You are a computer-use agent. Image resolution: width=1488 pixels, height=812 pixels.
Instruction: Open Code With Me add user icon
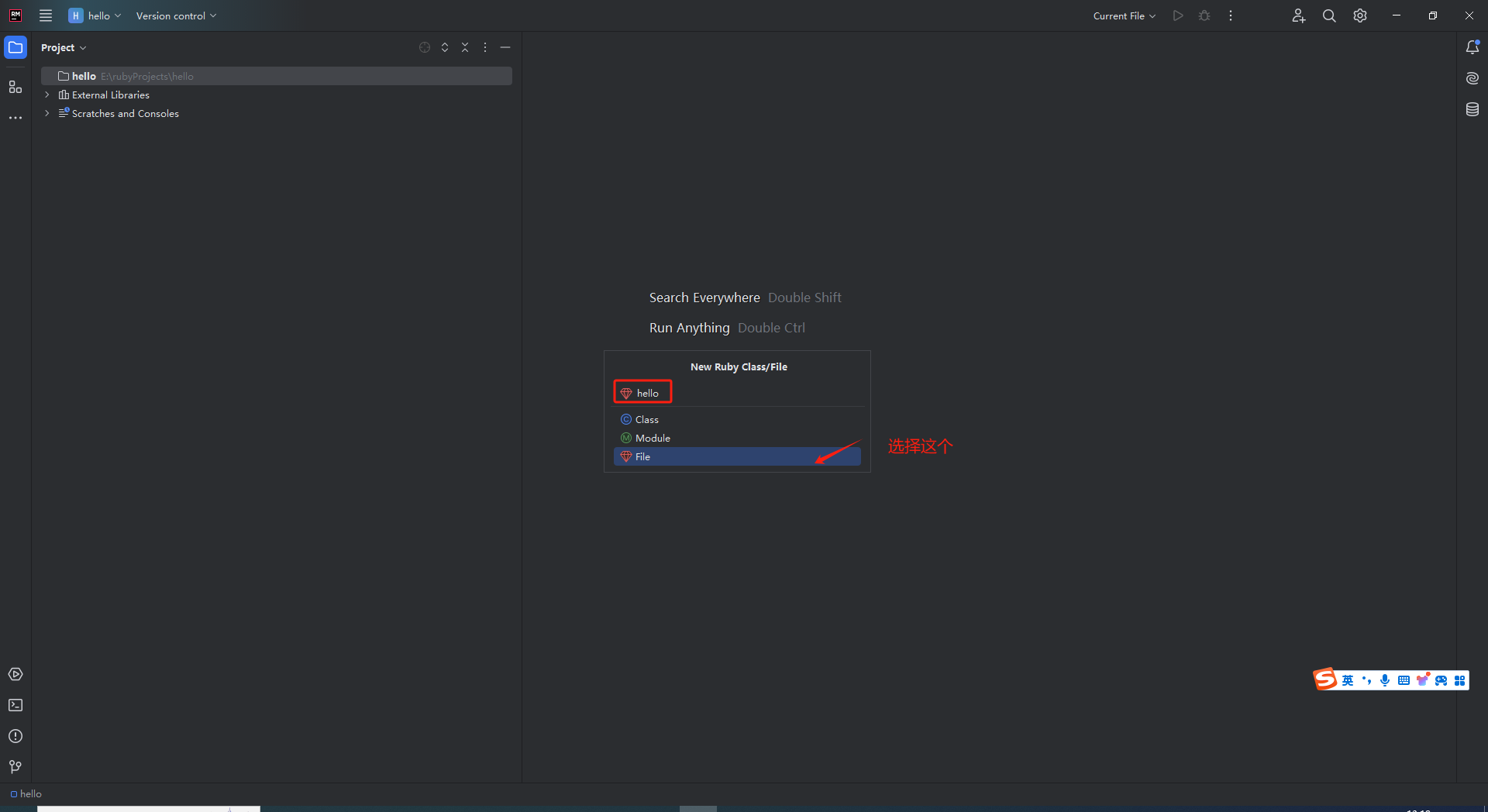point(1299,15)
